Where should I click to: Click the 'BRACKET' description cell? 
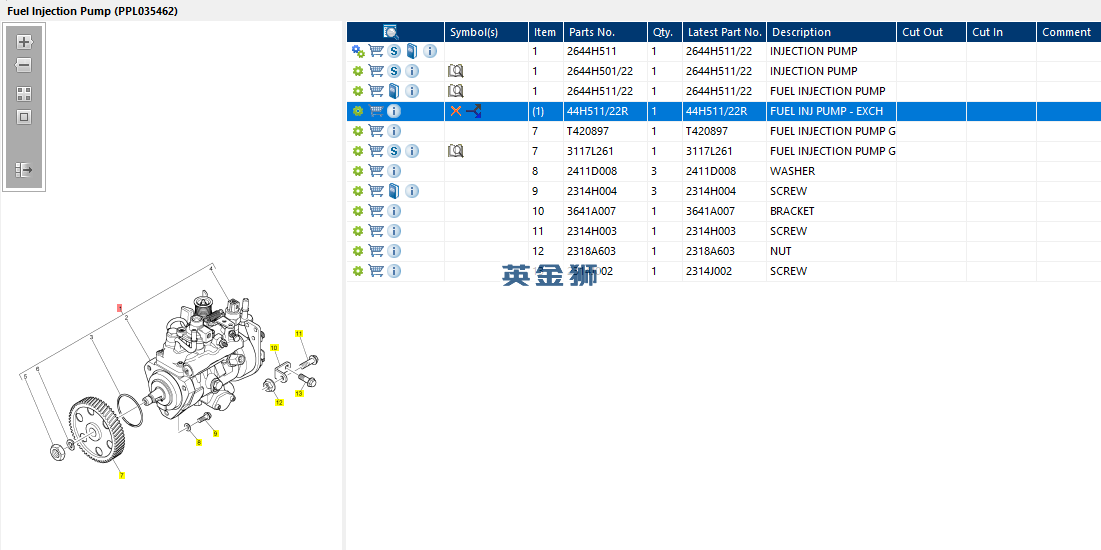[x=831, y=211]
